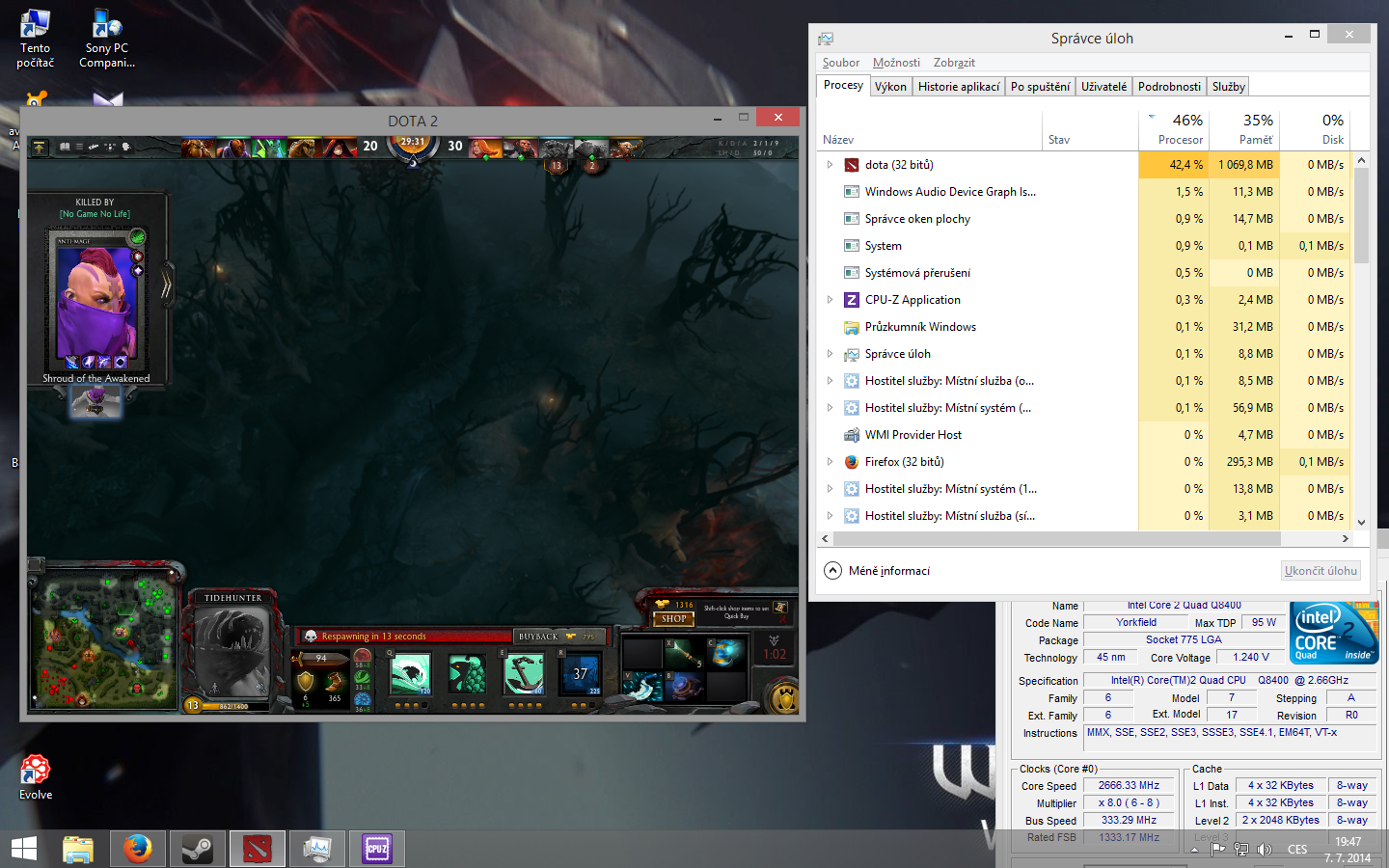Viewport: 1389px width, 868px height.
Task: Open Steam from the taskbar
Action: tap(198, 849)
